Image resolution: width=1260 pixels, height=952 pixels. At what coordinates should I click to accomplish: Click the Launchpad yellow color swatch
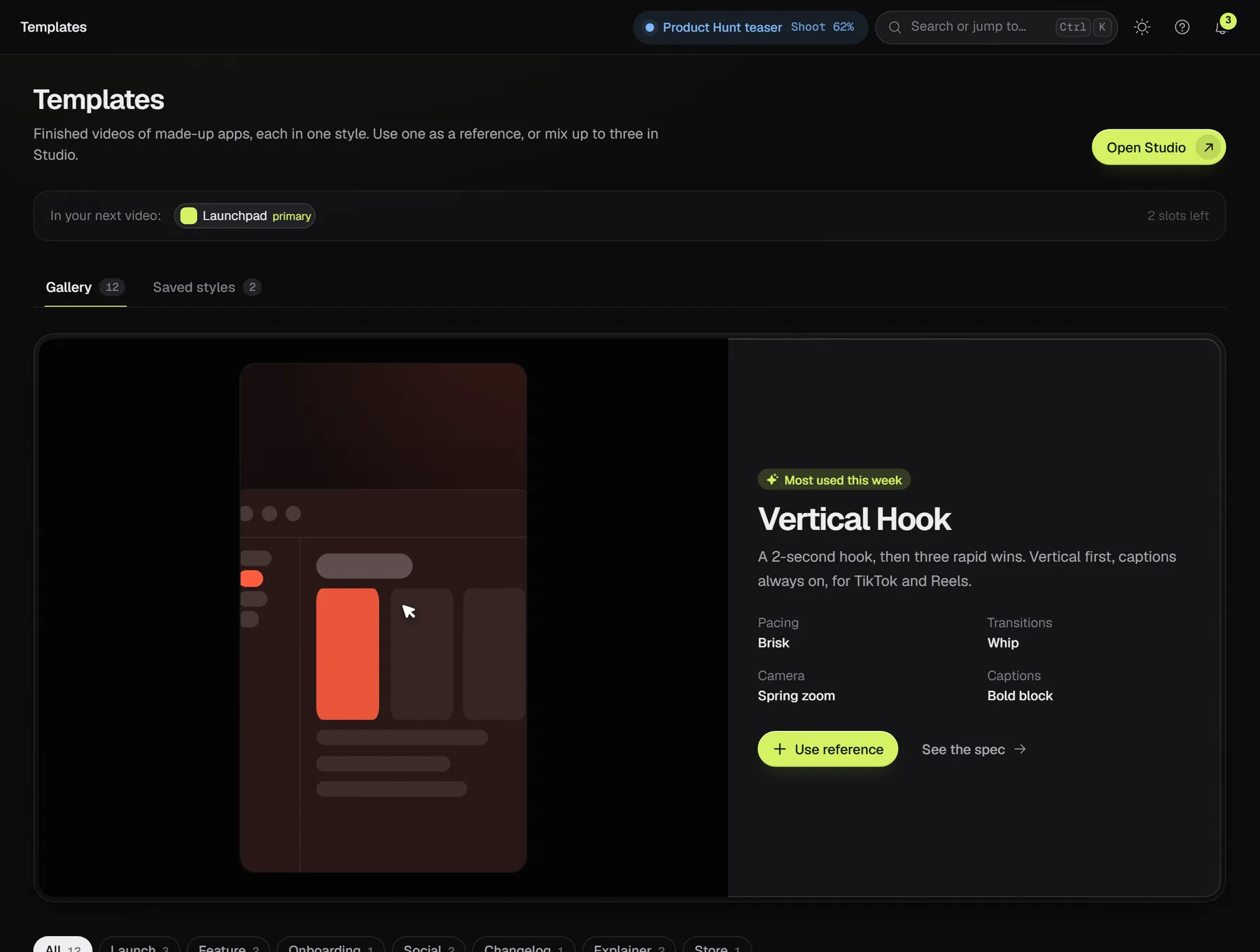coord(188,216)
